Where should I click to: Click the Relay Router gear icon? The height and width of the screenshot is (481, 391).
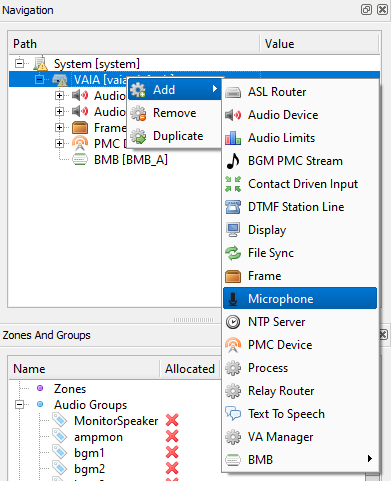coord(233,391)
